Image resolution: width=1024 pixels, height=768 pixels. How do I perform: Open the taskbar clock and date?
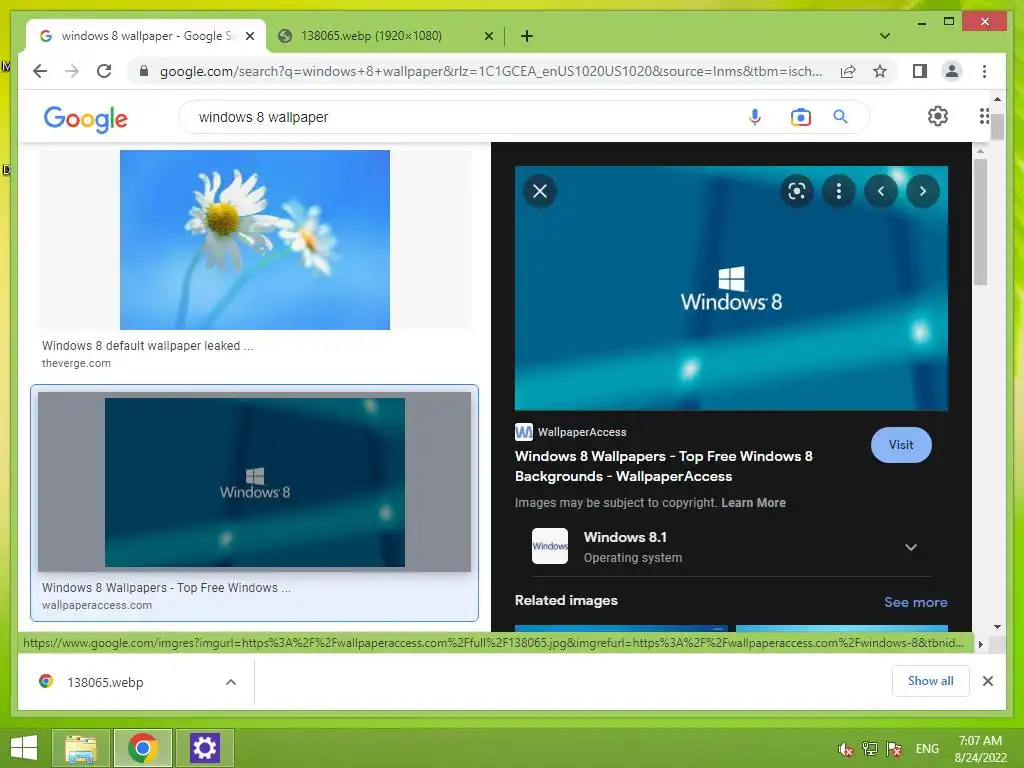980,749
